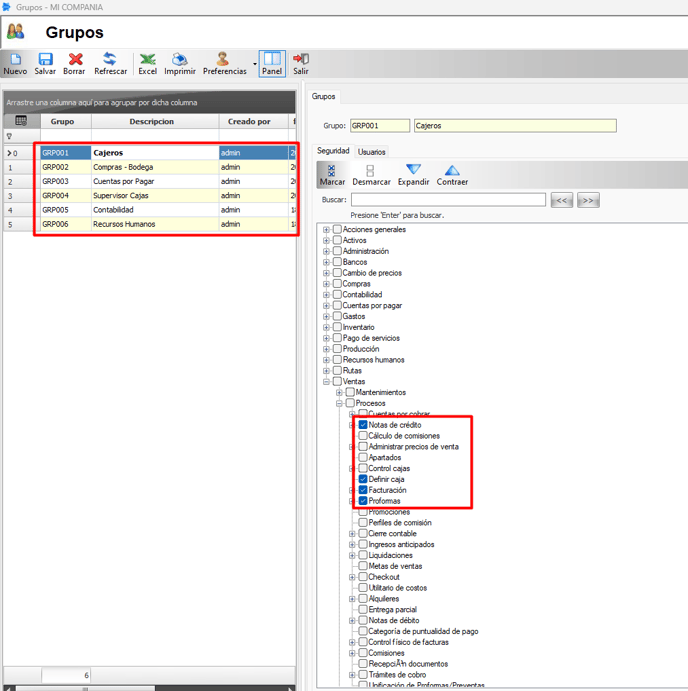Check the Entrega parcial checkbox
Screen dimensions: 688x691
(x=363, y=609)
